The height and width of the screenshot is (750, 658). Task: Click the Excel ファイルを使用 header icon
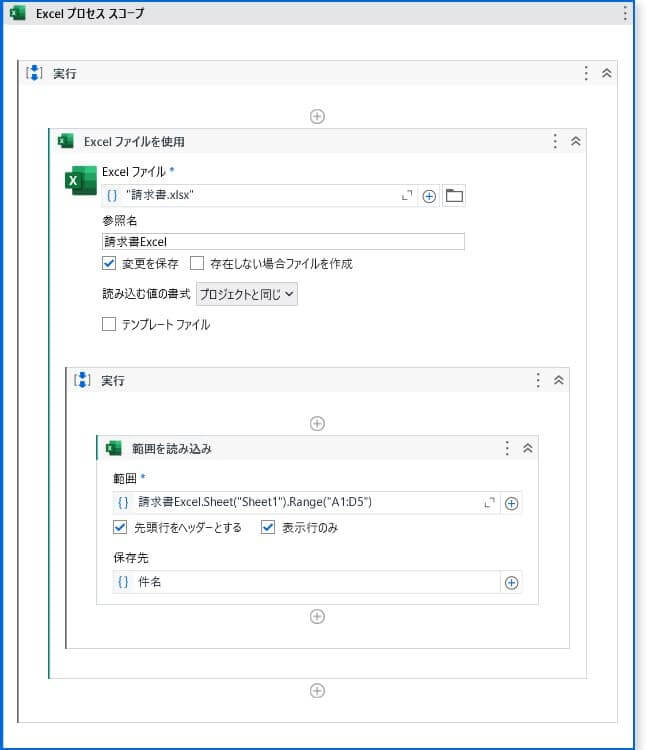[x=66, y=141]
